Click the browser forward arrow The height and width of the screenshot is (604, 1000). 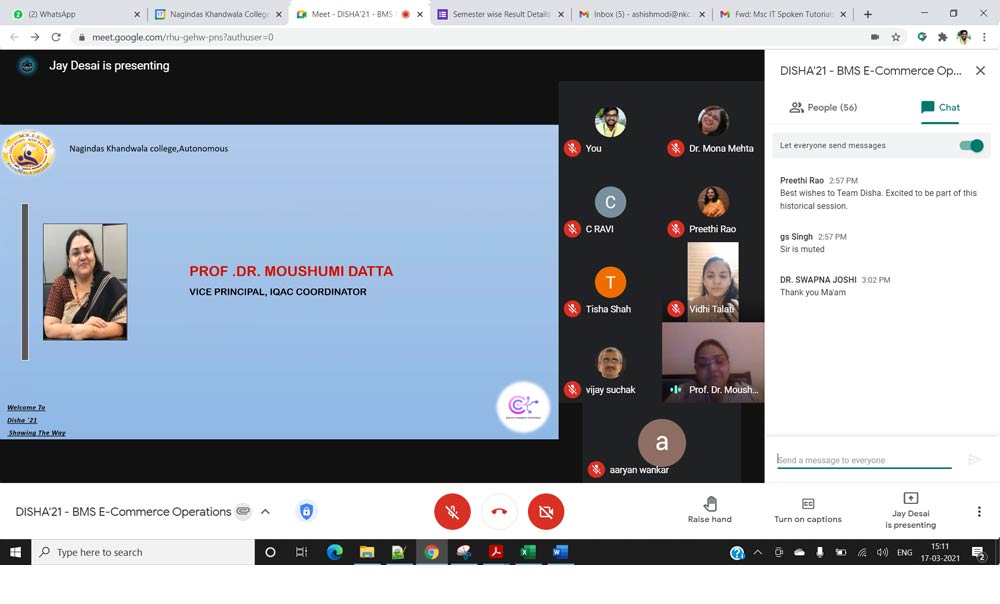pos(35,37)
